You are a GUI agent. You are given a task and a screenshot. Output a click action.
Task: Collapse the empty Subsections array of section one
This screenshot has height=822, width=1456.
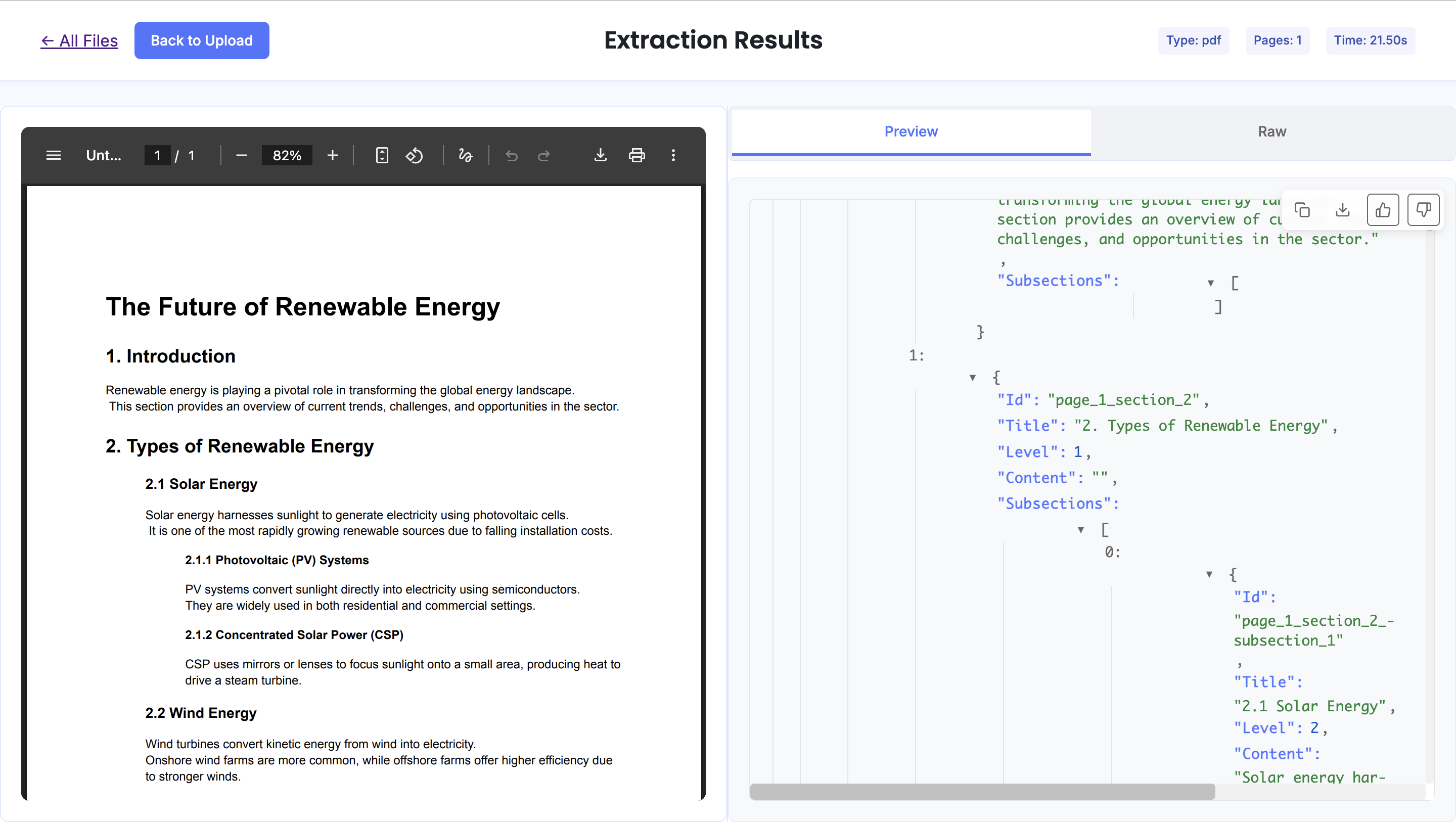[x=1211, y=283]
